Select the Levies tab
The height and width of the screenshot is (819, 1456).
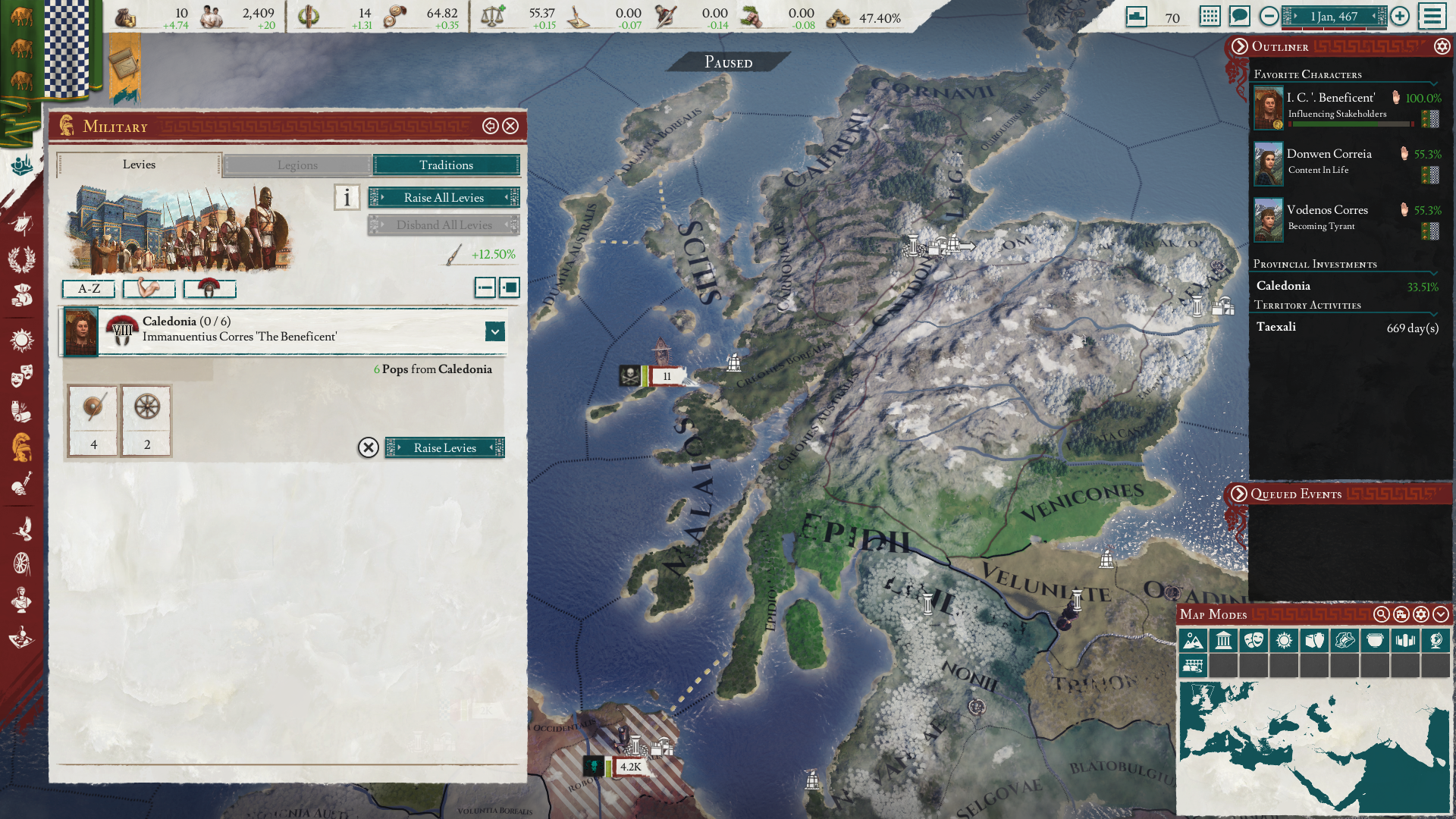pyautogui.click(x=139, y=165)
